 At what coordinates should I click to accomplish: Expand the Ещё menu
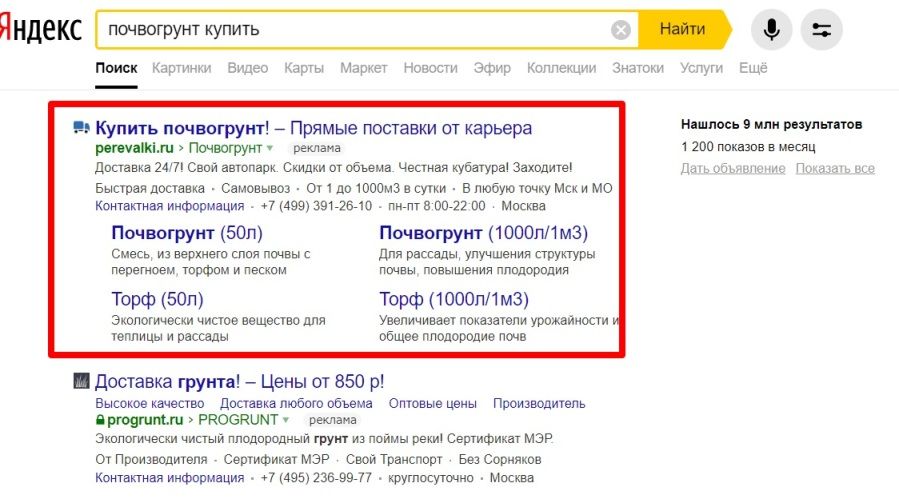click(753, 68)
